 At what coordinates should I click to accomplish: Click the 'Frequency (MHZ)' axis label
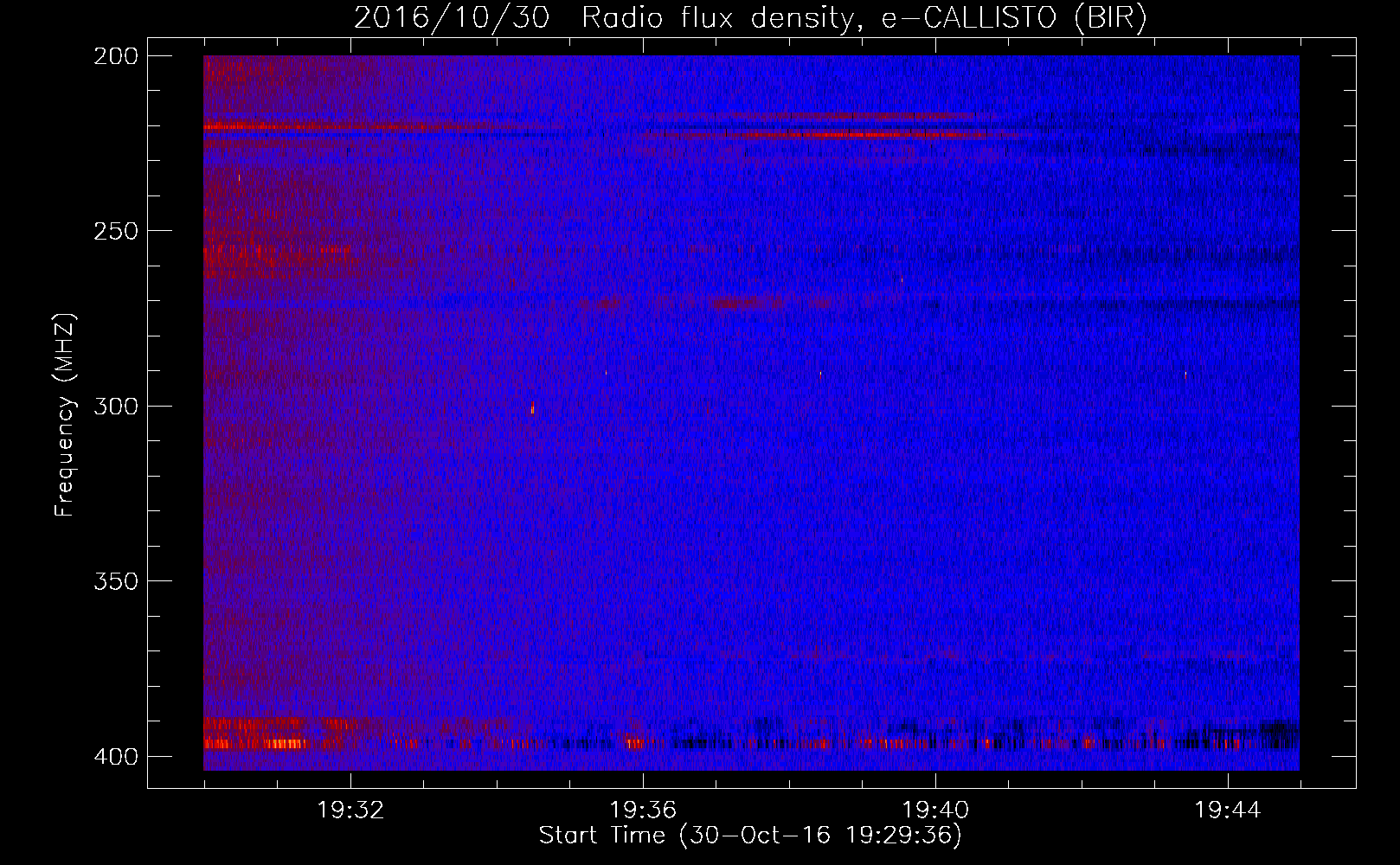coord(65,414)
